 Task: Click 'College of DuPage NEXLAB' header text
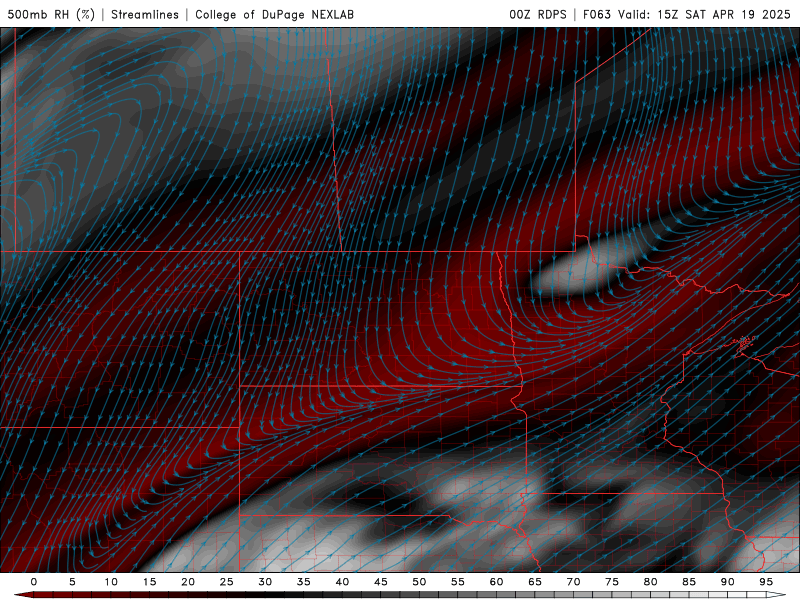(274, 15)
